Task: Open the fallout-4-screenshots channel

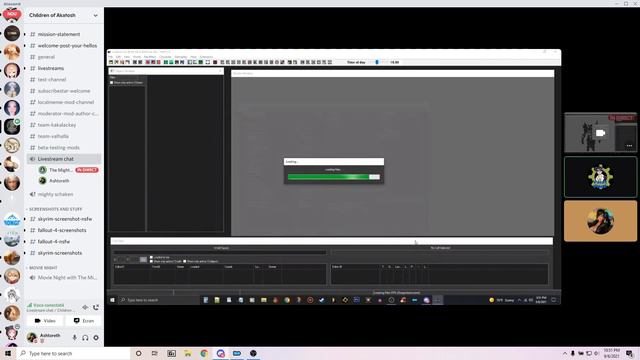Action: [63, 230]
